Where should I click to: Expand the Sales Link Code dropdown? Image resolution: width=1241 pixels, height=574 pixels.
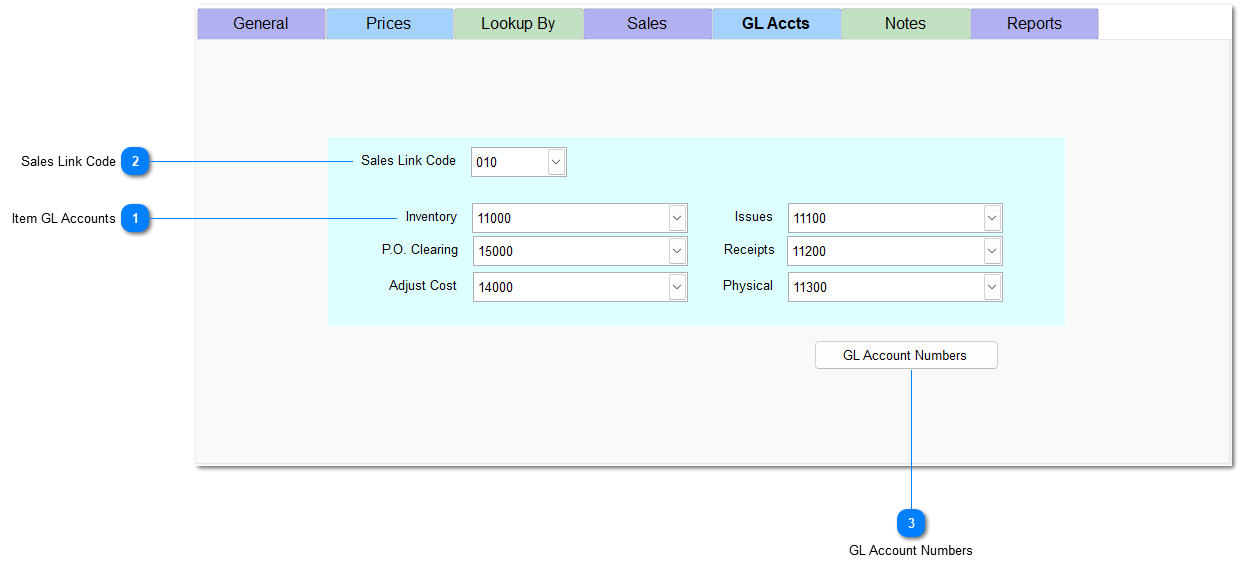click(556, 162)
